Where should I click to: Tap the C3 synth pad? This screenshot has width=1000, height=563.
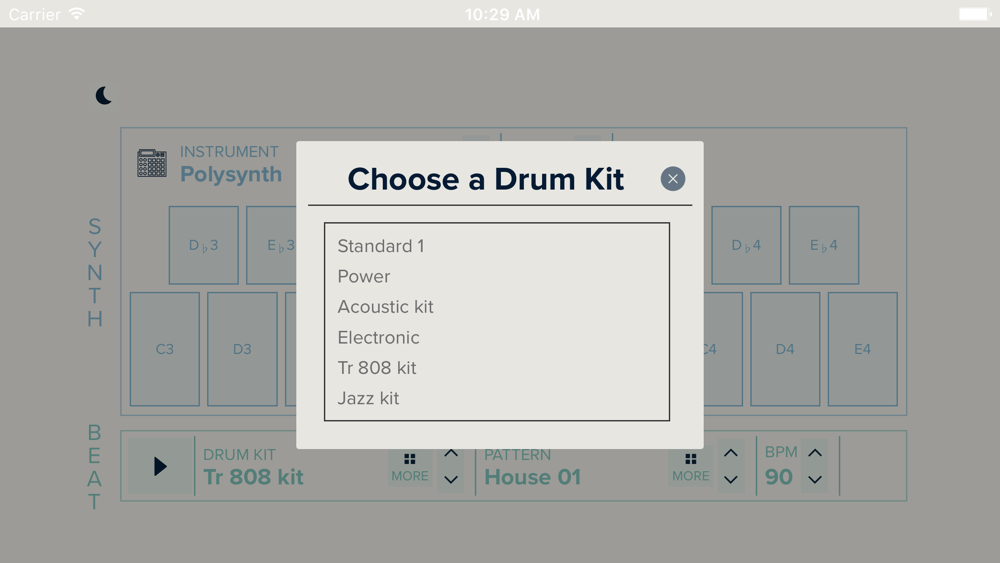165,349
